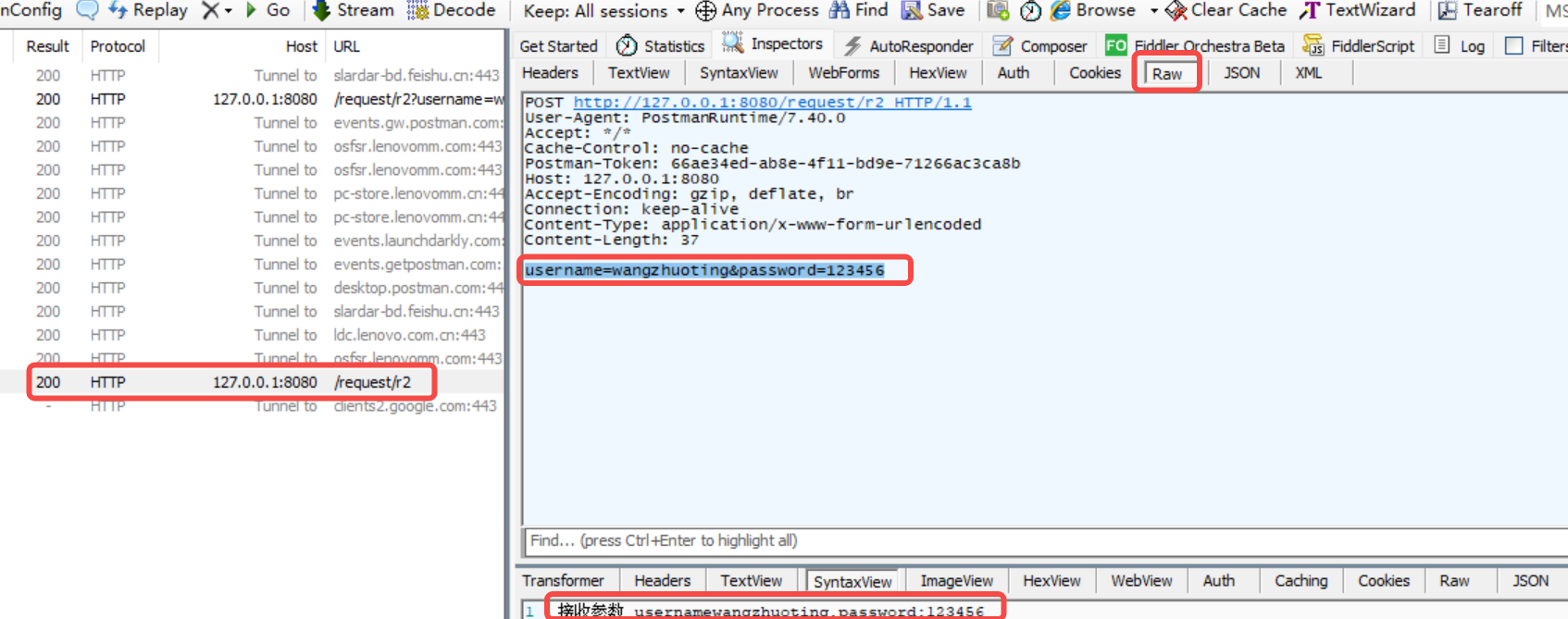This screenshot has height=619, width=1568.
Task: Click the camera screenshot toolbar icon
Action: click(998, 11)
